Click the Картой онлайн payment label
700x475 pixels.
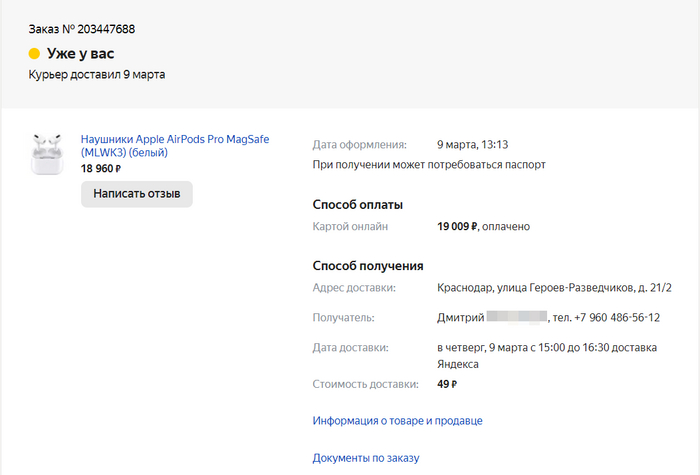[350, 227]
